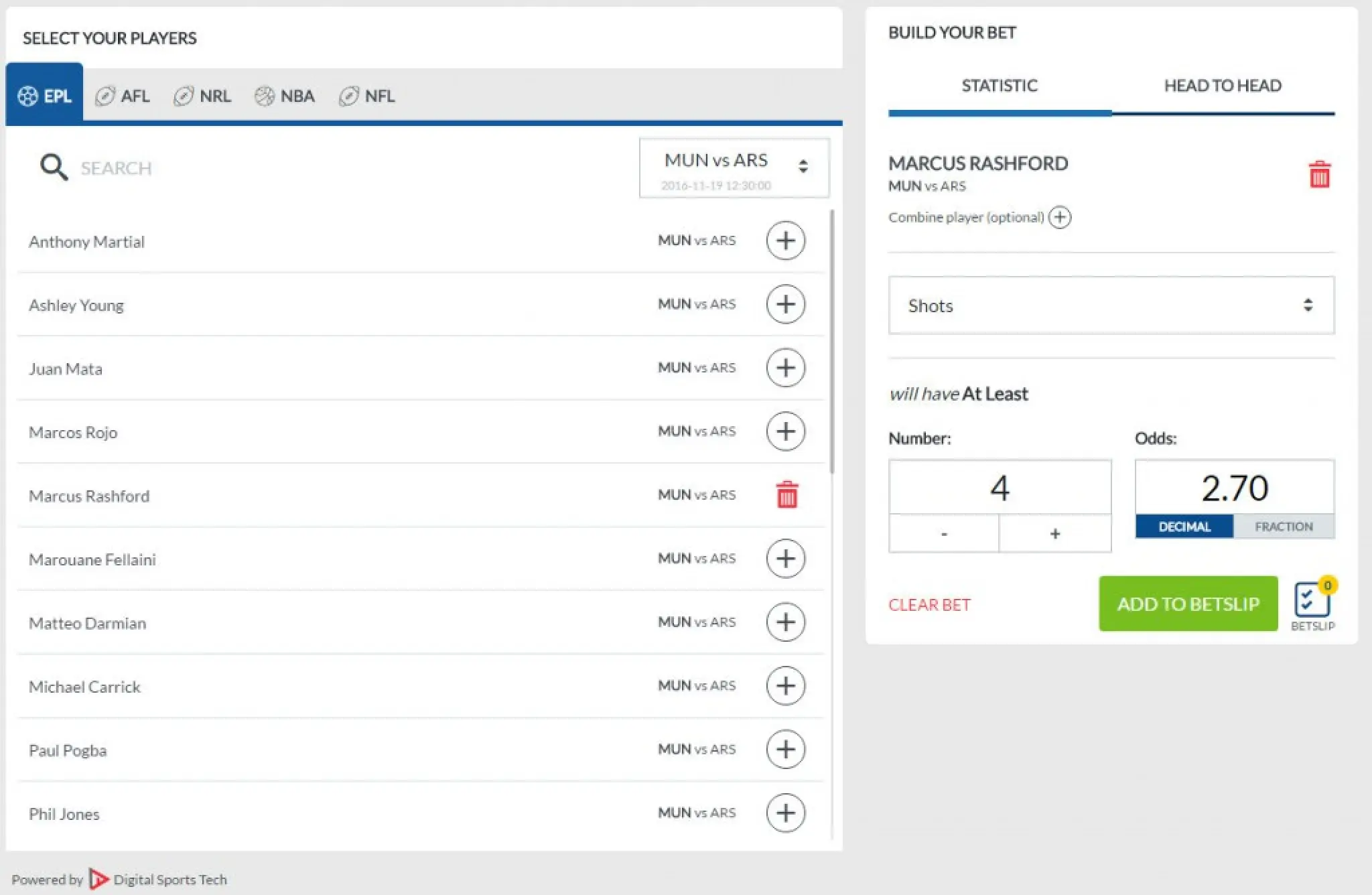1372x895 pixels.
Task: Click the Anthony Martial name
Action: [x=86, y=242]
